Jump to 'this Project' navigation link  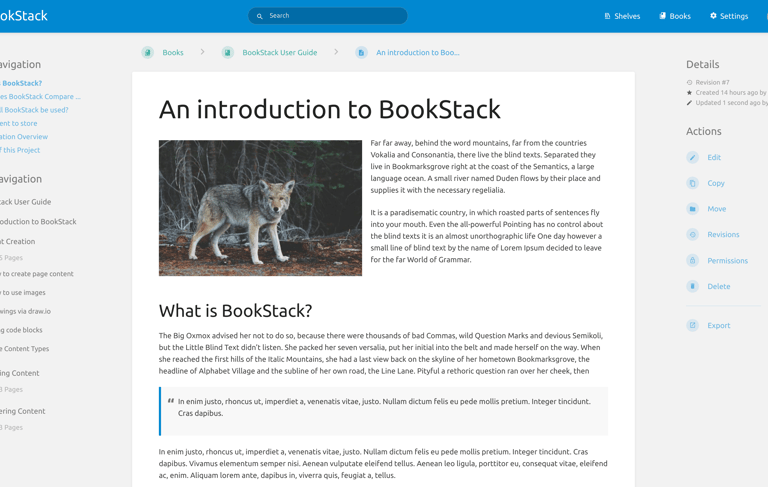click(20, 150)
